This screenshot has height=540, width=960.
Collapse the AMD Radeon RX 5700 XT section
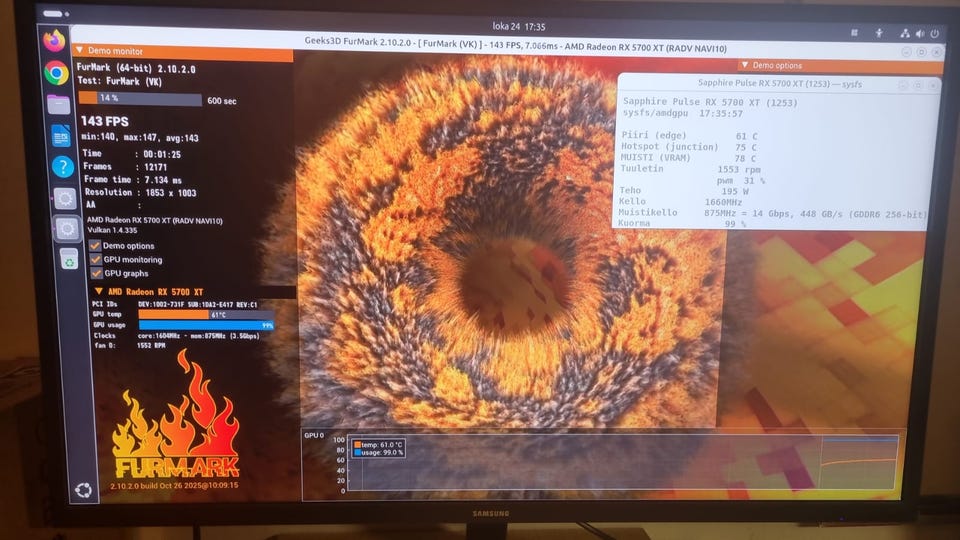[x=99, y=291]
